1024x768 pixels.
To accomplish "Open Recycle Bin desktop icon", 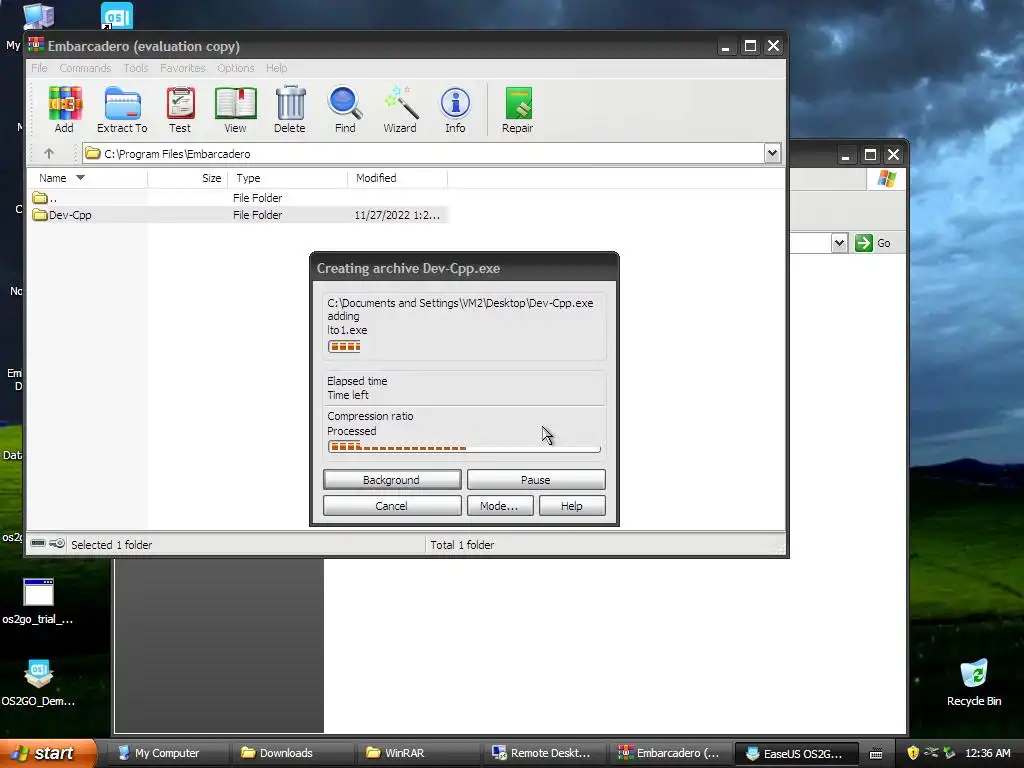I will [x=974, y=683].
